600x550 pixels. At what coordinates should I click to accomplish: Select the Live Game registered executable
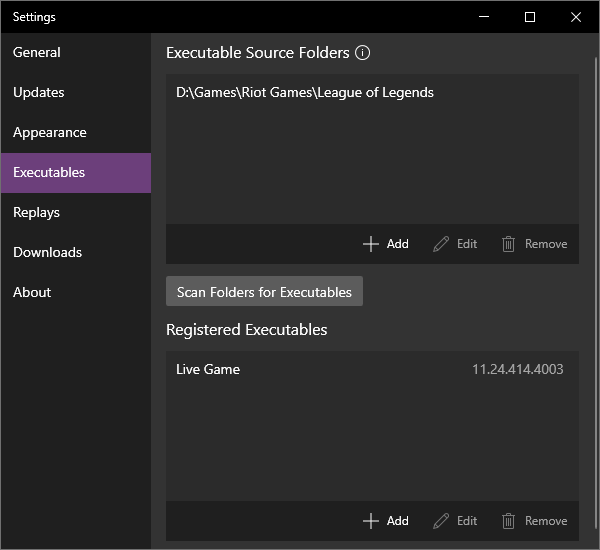[372, 370]
